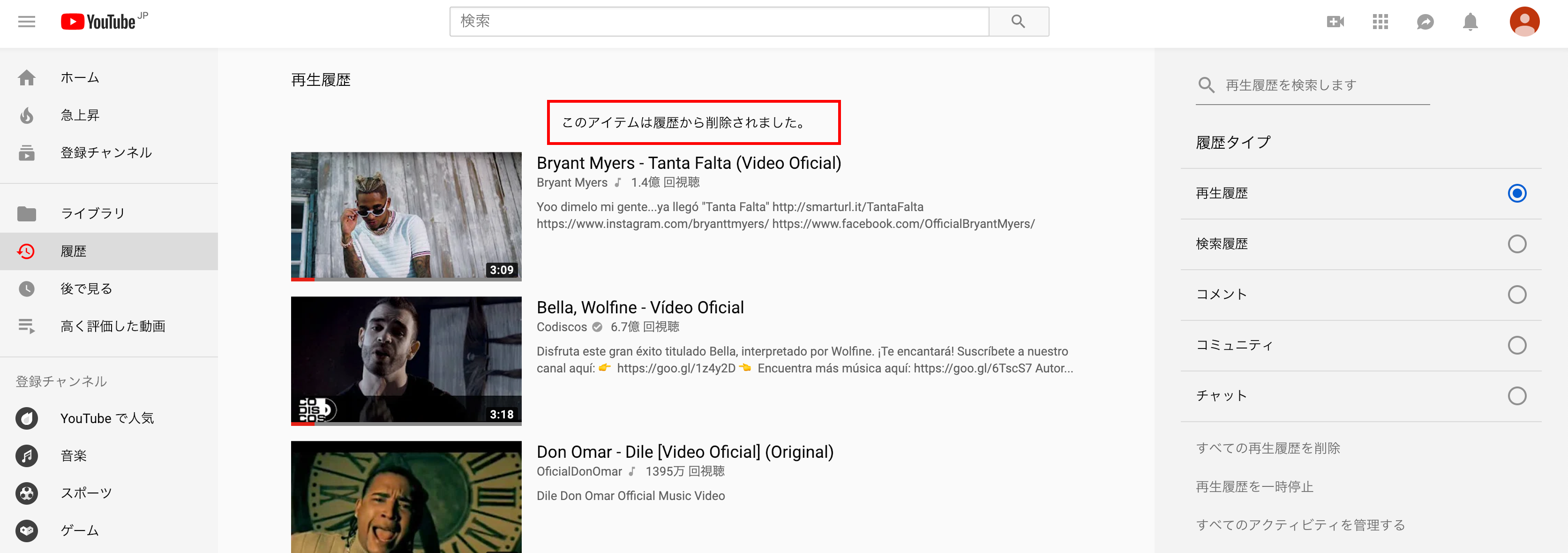Click すべての再生履歴を削除
Screen dimensions: 1568x553
tap(1268, 448)
